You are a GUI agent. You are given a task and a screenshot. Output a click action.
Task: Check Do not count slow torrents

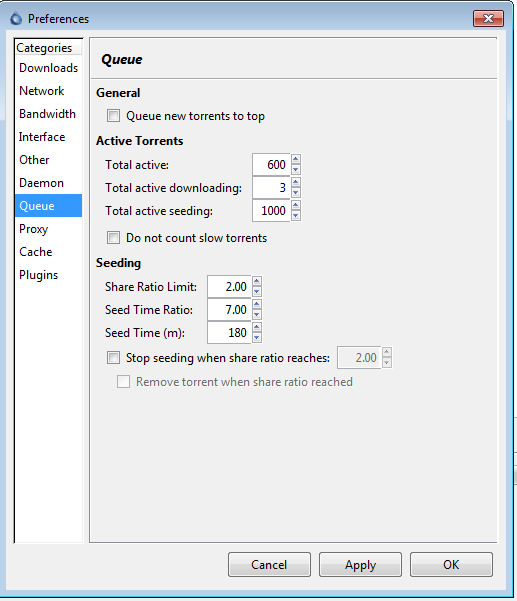click(113, 238)
